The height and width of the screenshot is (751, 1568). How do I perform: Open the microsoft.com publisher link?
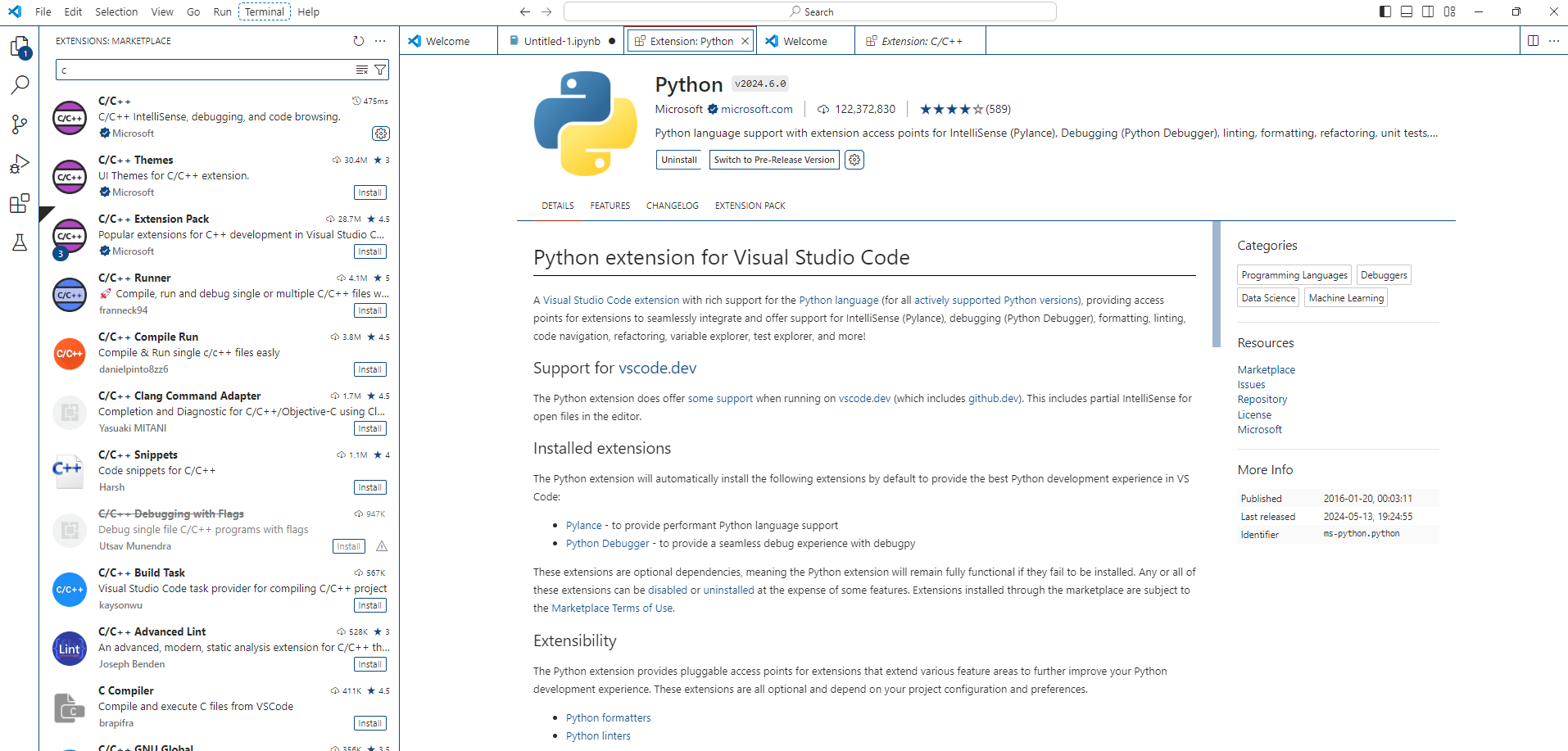coord(757,109)
